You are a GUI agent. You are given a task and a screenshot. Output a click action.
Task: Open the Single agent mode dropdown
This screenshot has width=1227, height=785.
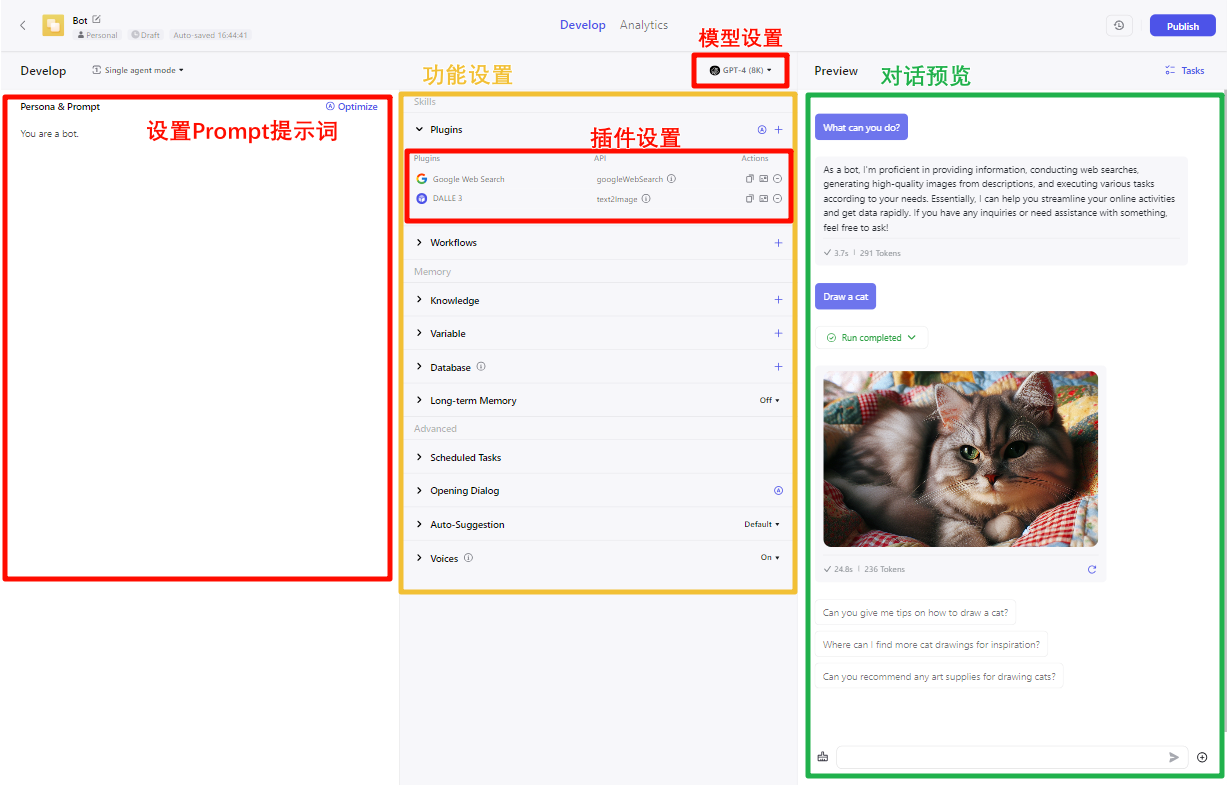coord(138,70)
